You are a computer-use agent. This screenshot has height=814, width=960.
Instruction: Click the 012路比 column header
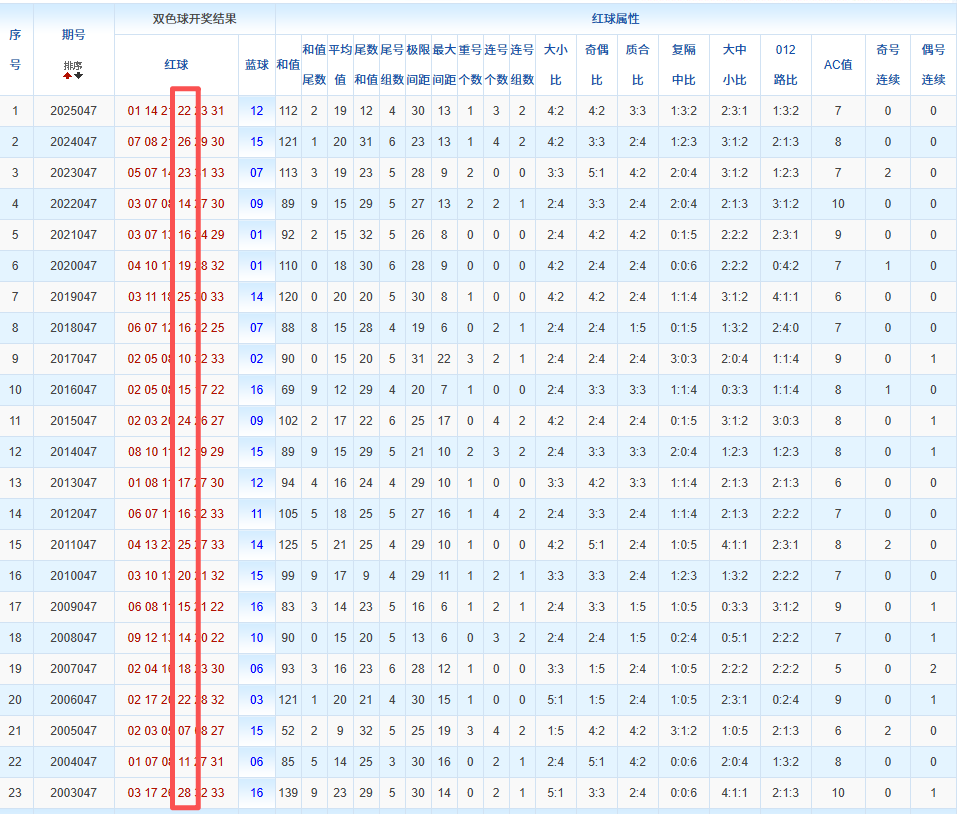pos(786,64)
